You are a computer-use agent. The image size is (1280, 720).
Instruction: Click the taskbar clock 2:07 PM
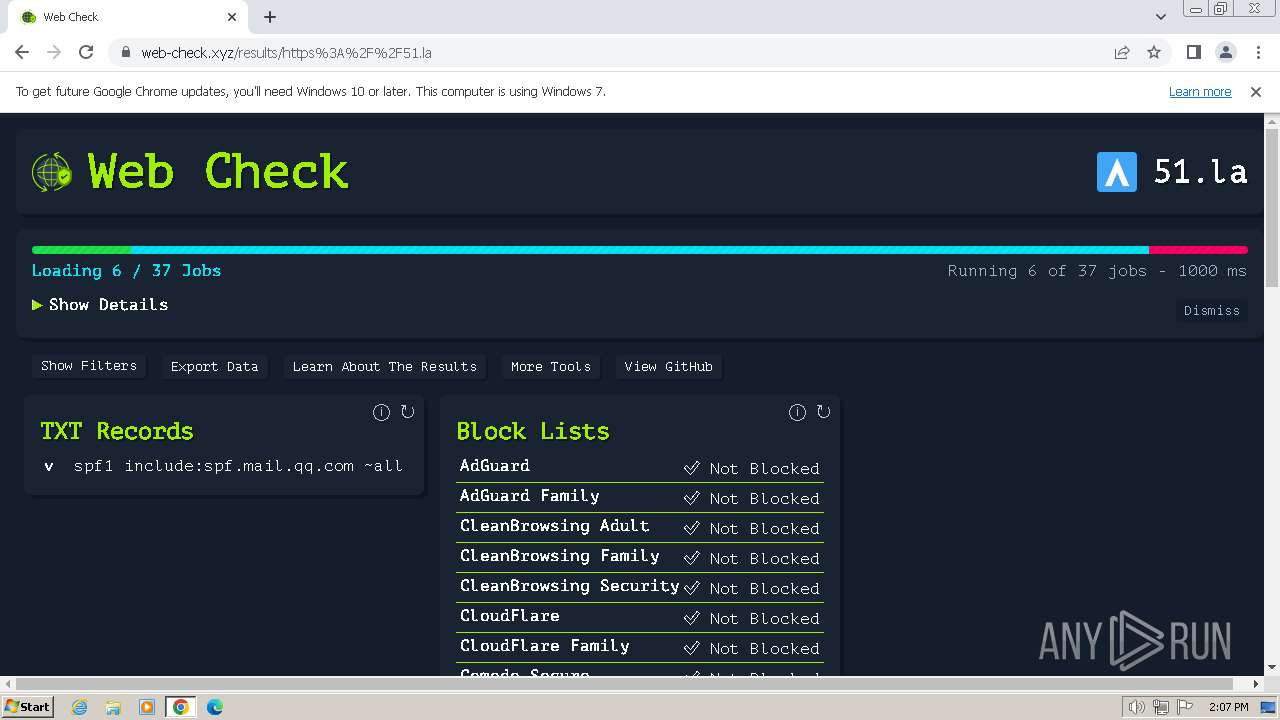[x=1228, y=707]
